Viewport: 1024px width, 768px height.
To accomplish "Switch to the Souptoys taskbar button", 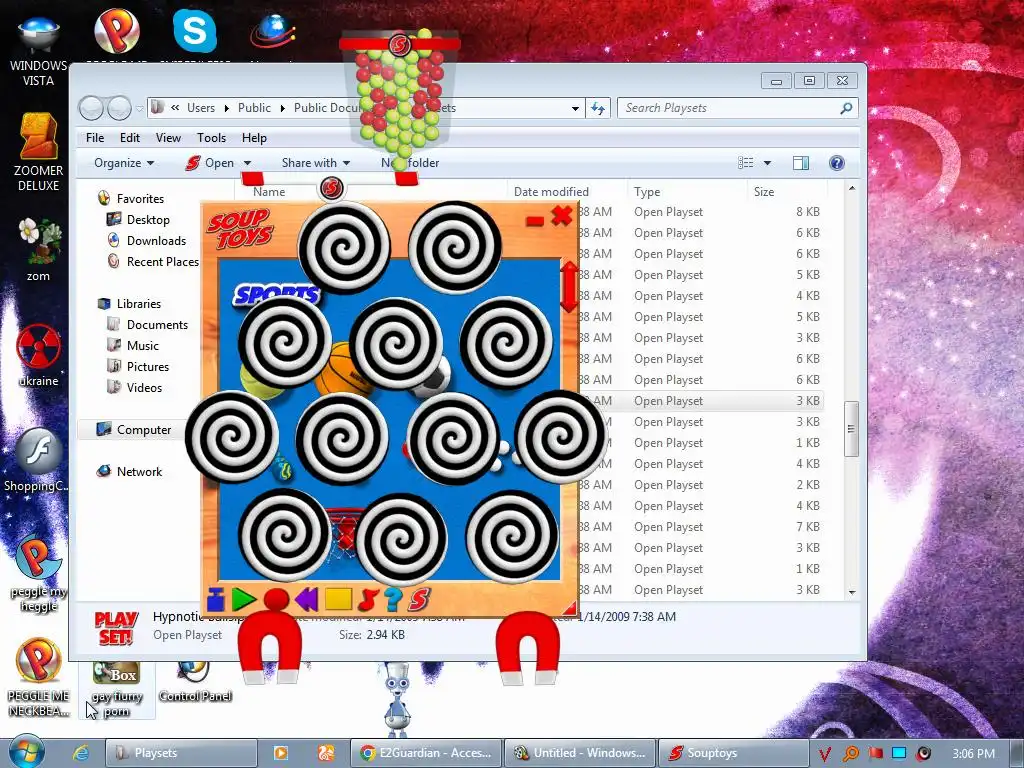I will [733, 753].
